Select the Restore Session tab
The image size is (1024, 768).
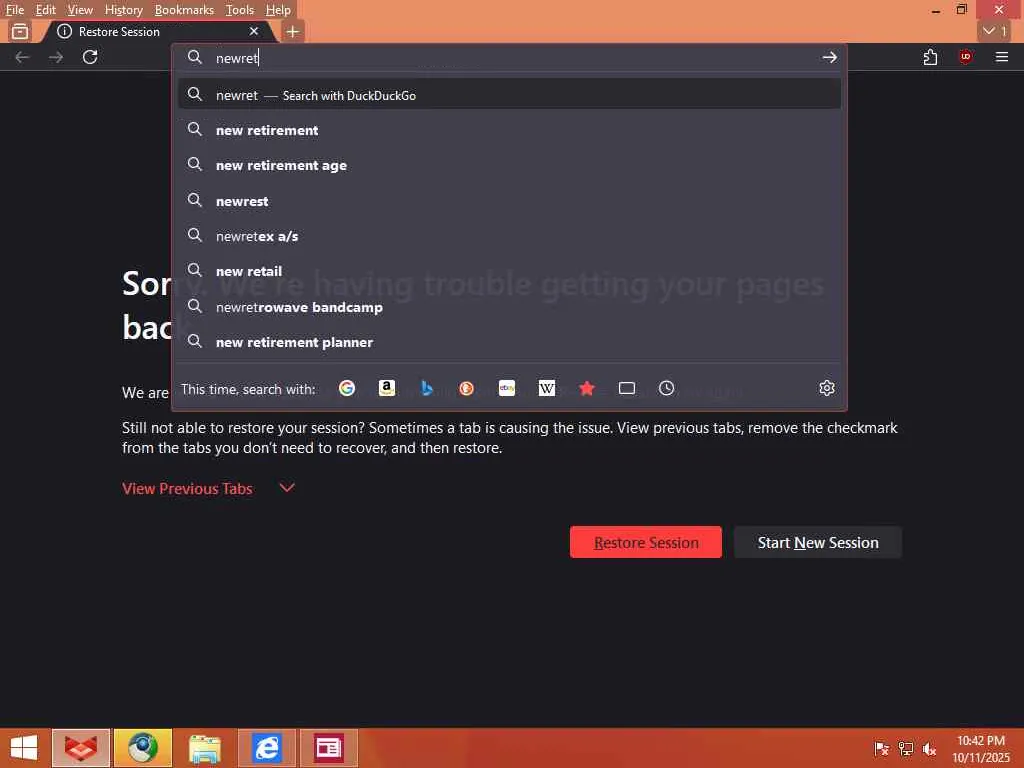[x=159, y=31]
